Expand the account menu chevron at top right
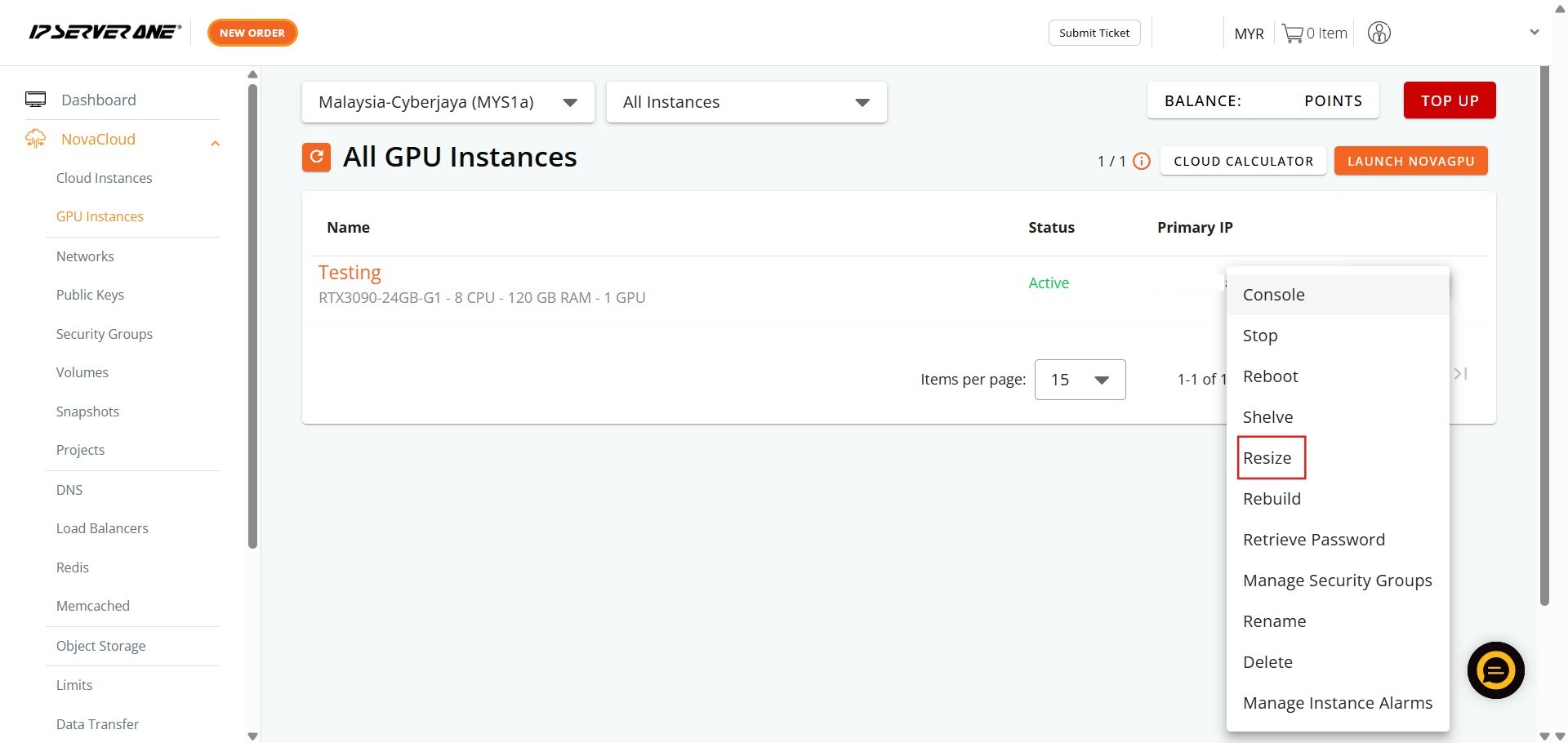 pos(1534,33)
